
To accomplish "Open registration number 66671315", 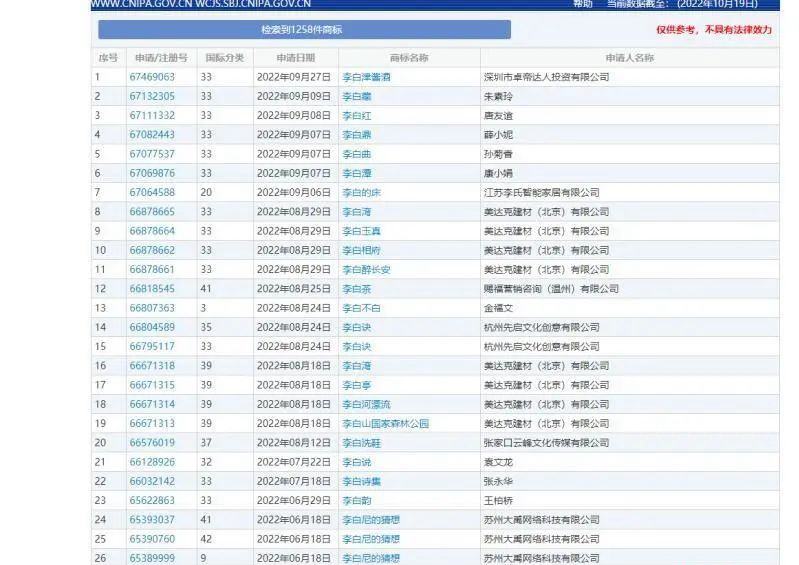I will click(x=152, y=385).
